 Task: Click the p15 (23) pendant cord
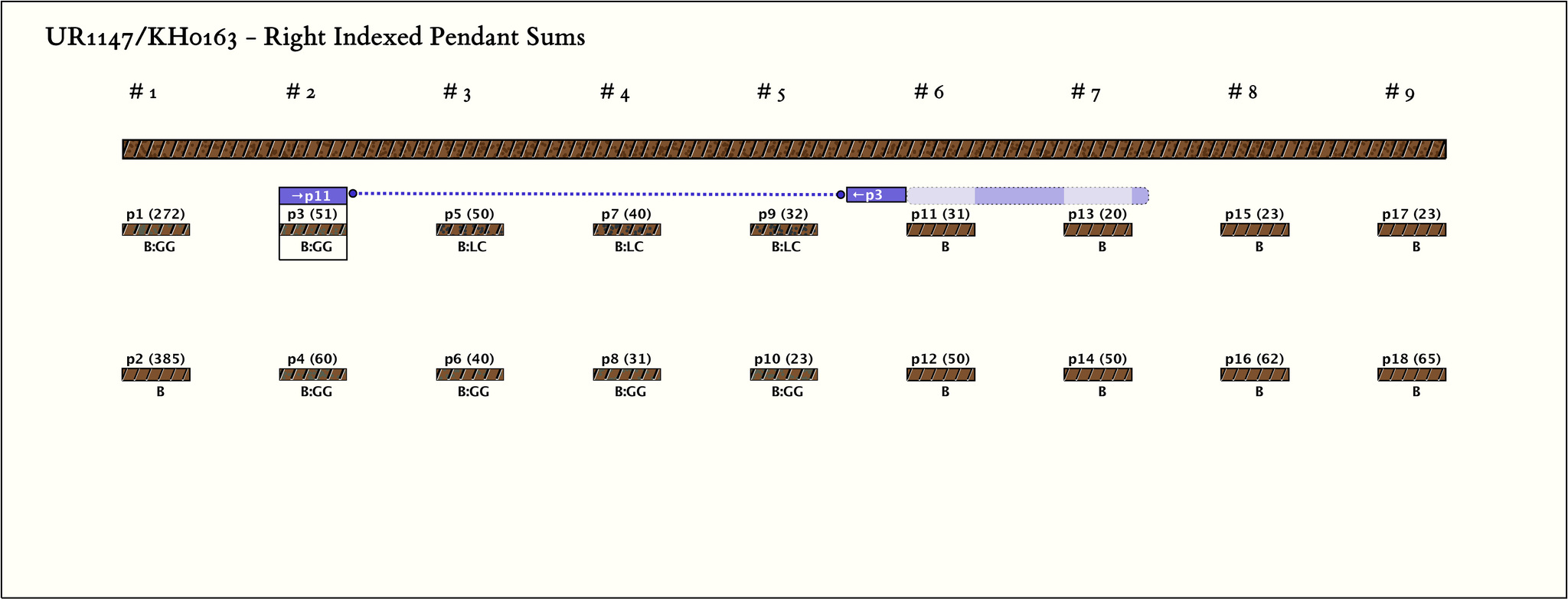(x=1255, y=230)
